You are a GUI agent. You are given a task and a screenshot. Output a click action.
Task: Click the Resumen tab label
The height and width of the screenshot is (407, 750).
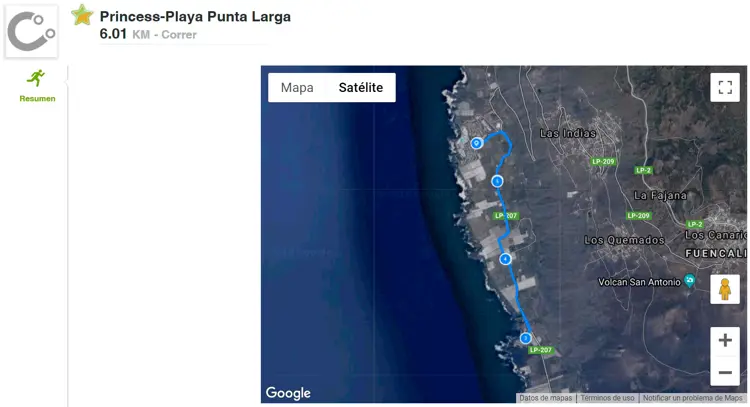(x=37, y=99)
